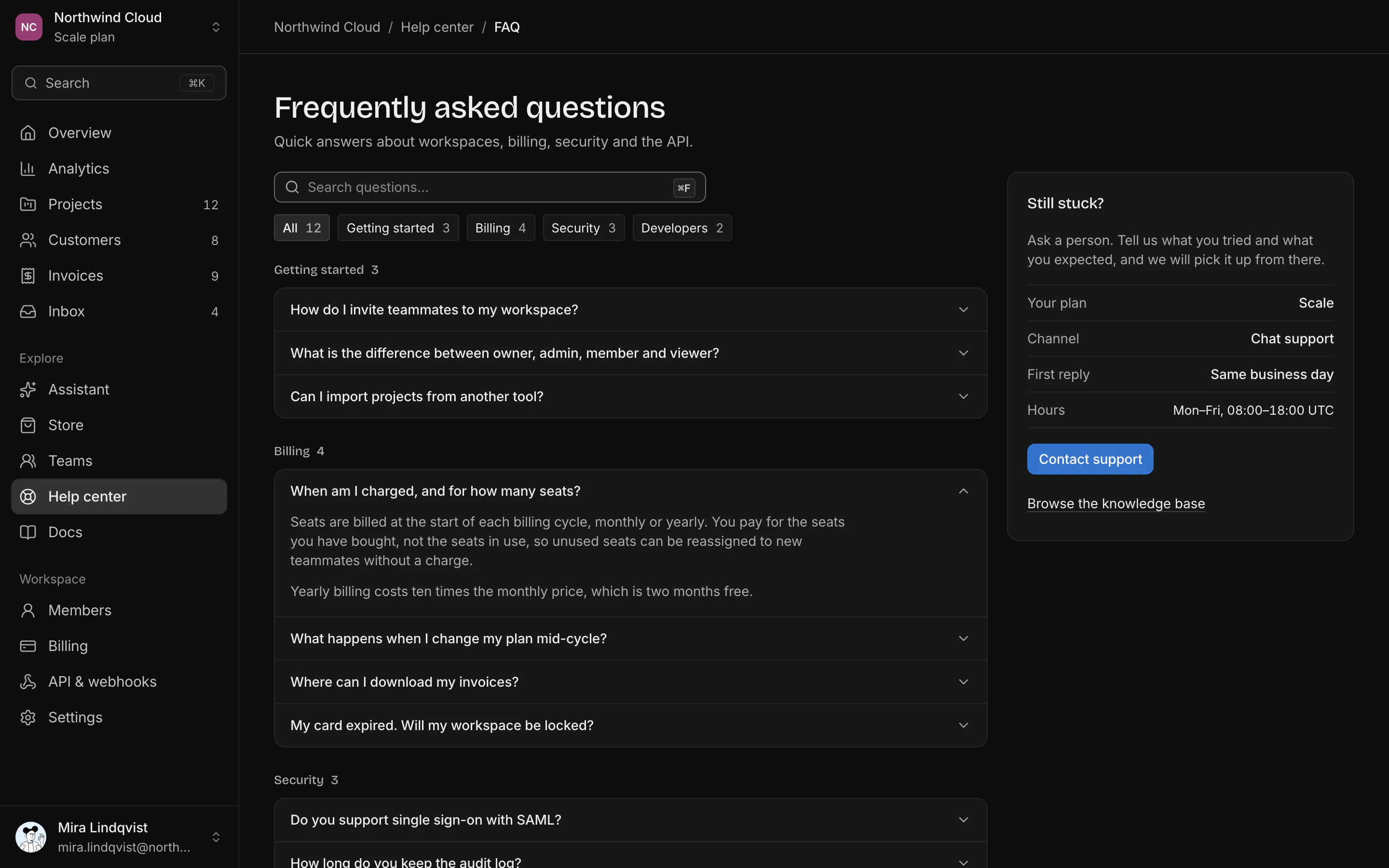Click the Teams icon in sidebar

27,461
